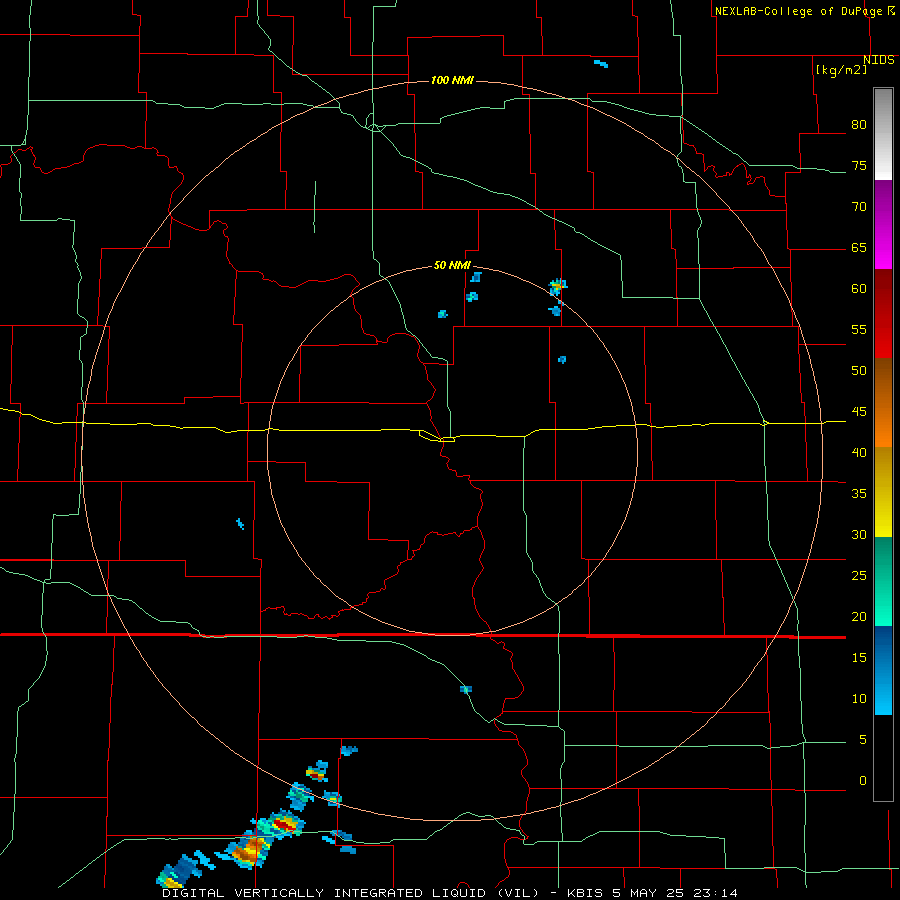Click the 55 value on the color scale
Screen dimensions: 900x900
tap(859, 329)
